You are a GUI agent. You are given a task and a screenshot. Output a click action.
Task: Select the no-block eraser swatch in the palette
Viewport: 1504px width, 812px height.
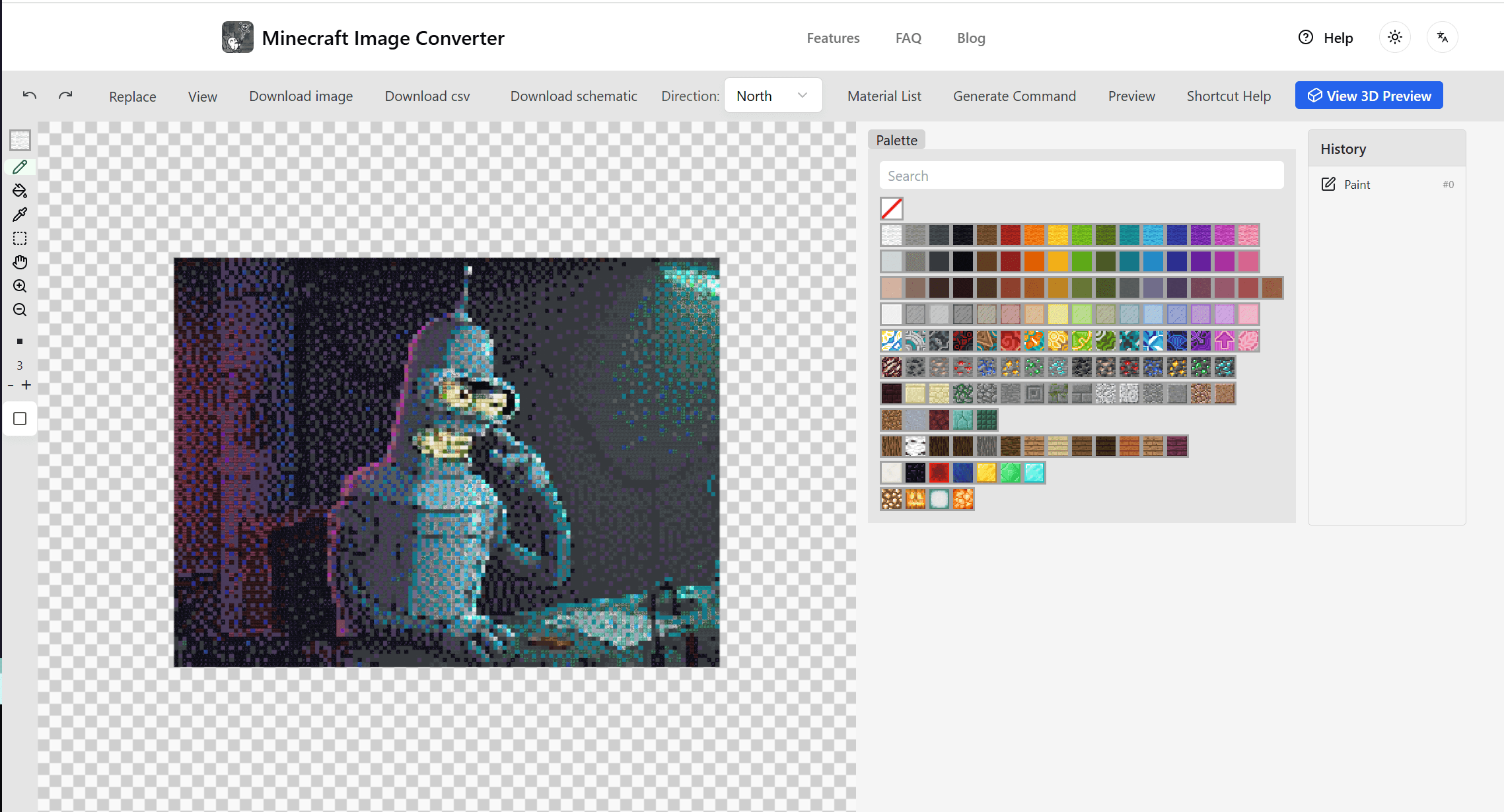[x=891, y=209]
